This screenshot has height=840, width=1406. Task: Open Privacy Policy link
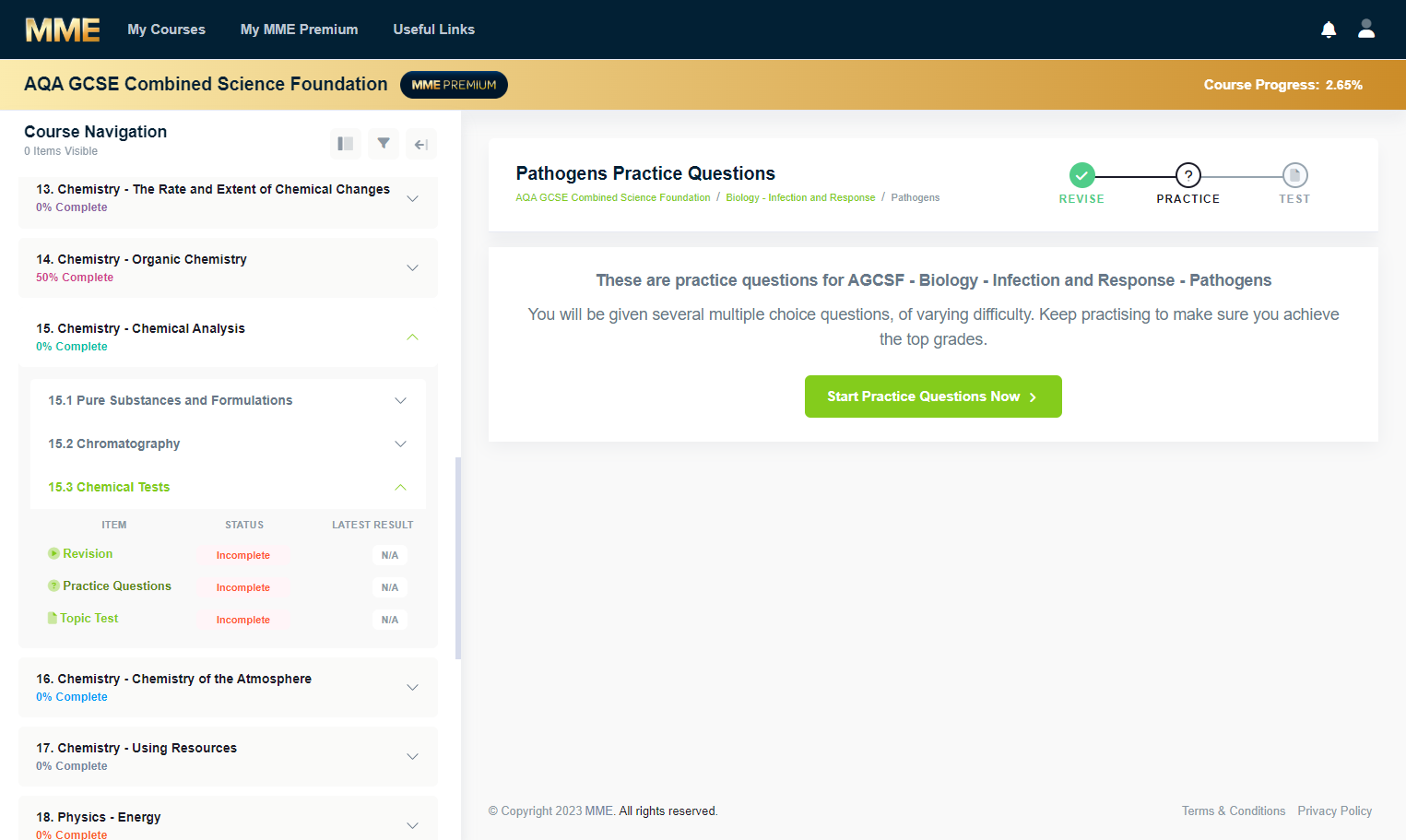click(x=1335, y=810)
